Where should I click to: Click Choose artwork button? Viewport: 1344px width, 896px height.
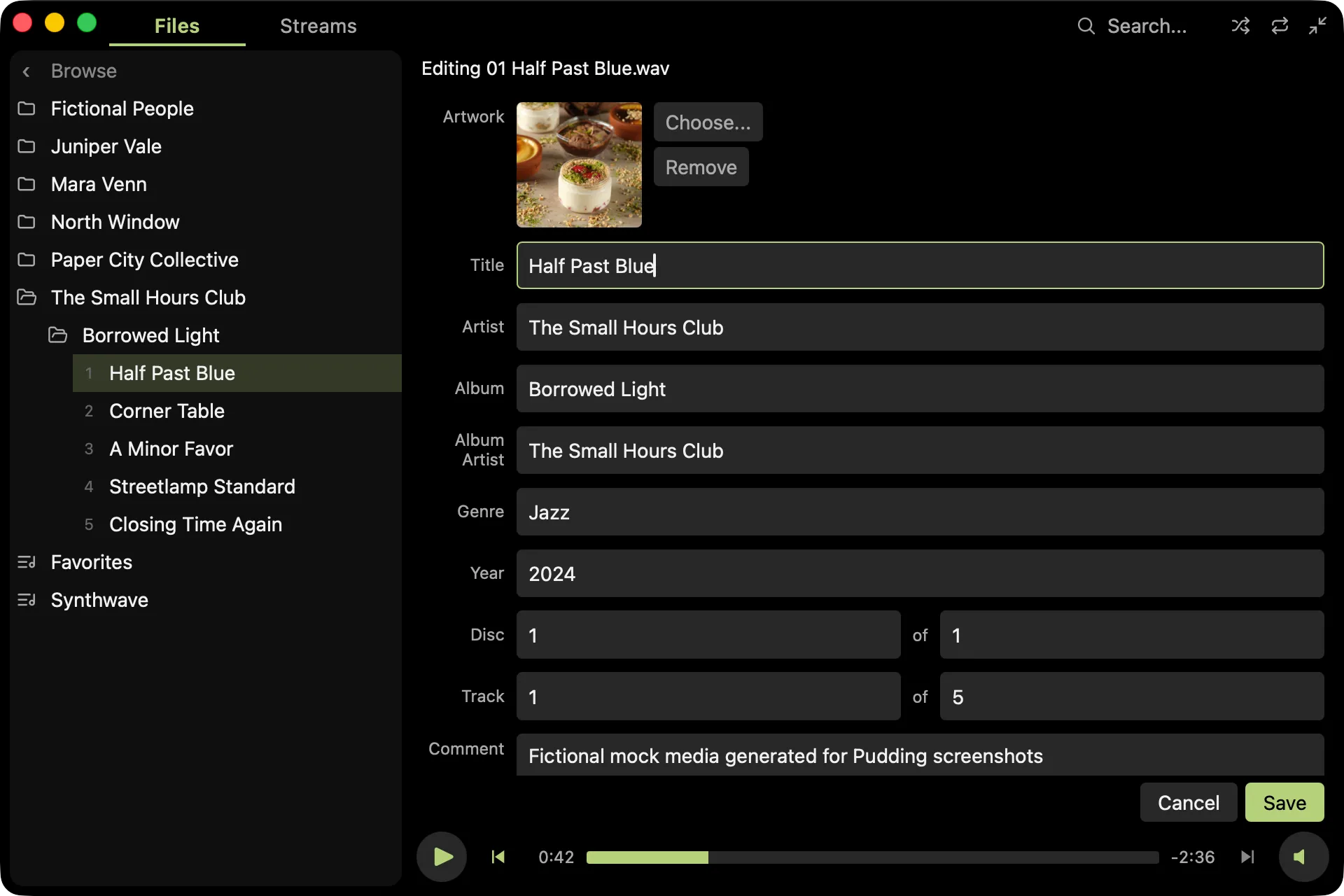coord(708,122)
